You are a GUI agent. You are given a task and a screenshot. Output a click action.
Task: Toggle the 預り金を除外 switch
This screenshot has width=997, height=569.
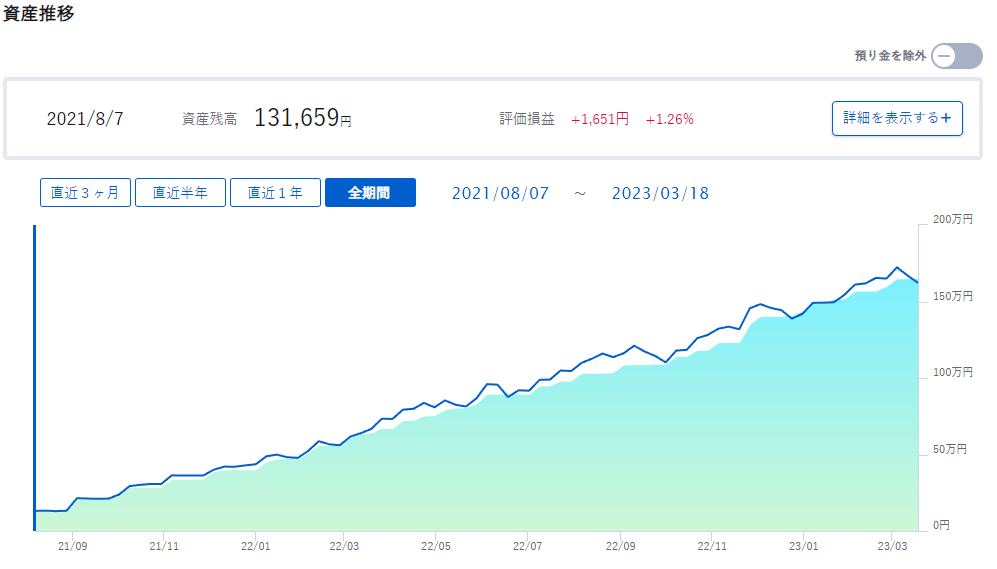coord(957,56)
